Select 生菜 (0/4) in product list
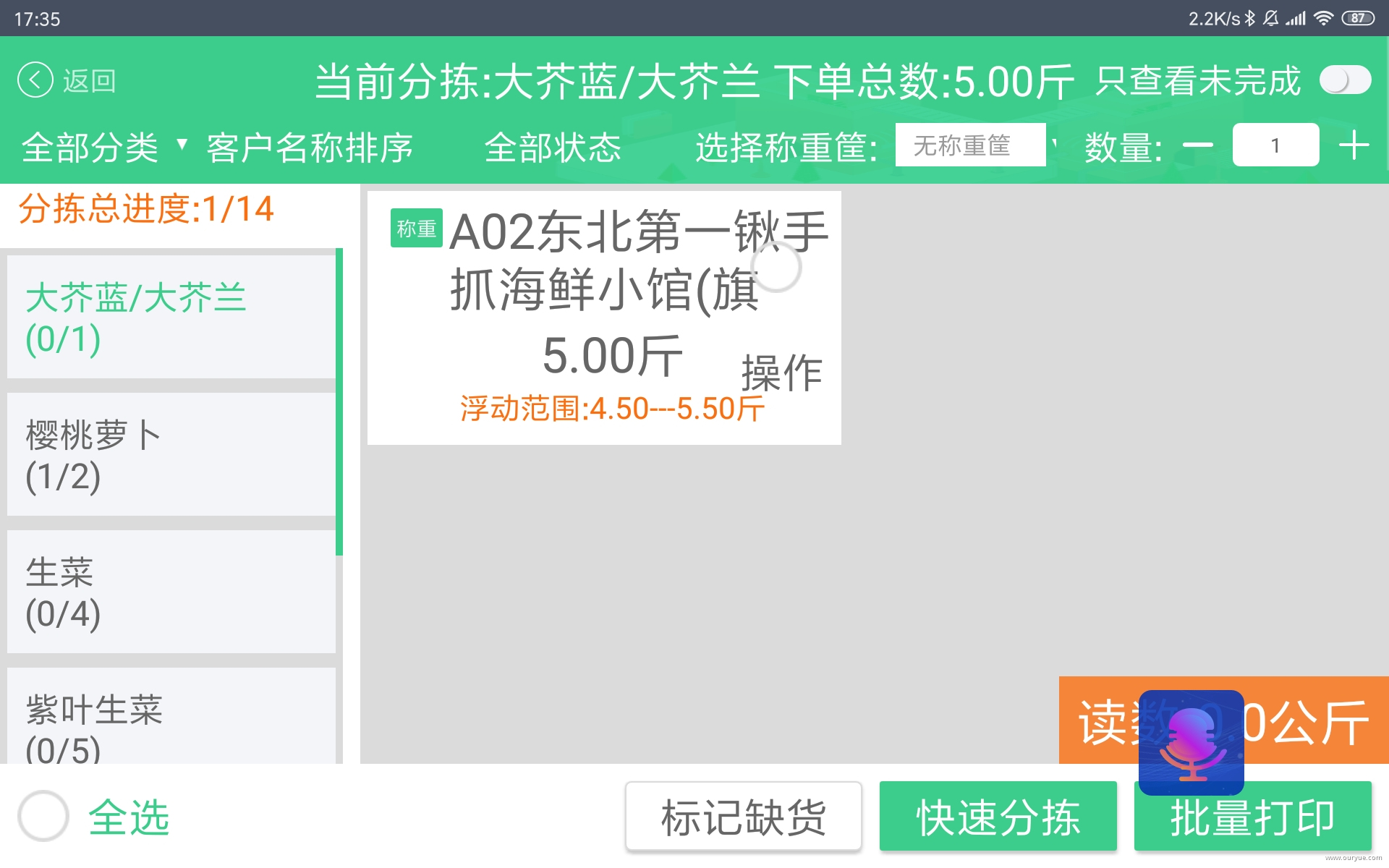Viewport: 1389px width, 868px height. click(x=171, y=592)
